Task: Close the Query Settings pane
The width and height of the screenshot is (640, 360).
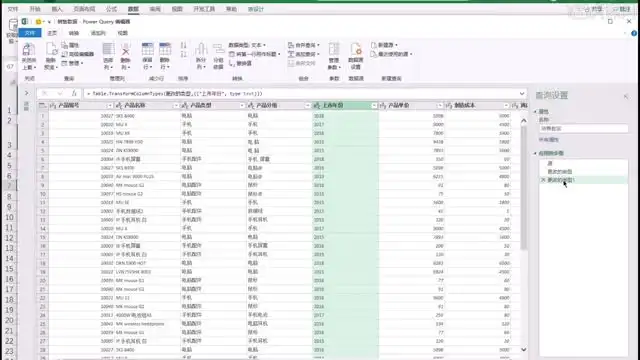Action: 626,96
